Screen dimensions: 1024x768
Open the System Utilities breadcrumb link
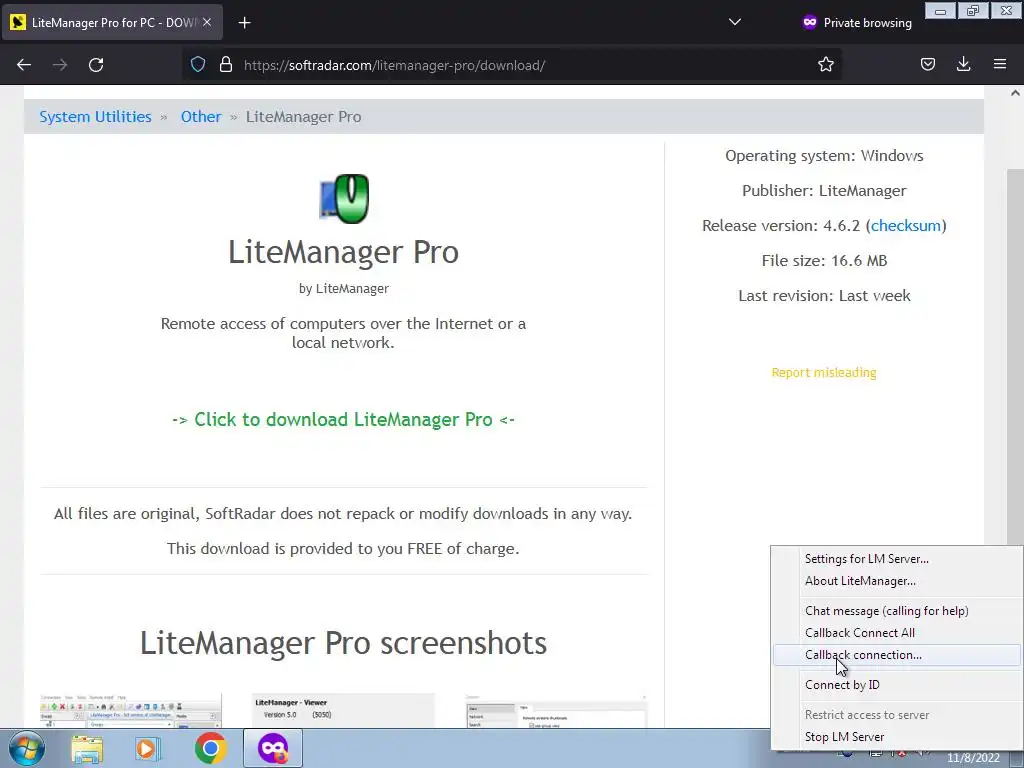tap(95, 117)
